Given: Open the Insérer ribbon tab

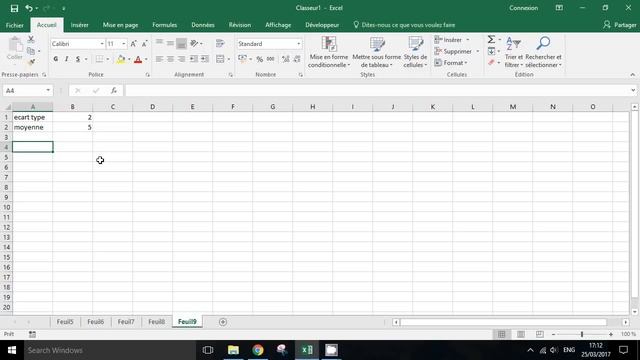Looking at the screenshot, I should coord(80,25).
